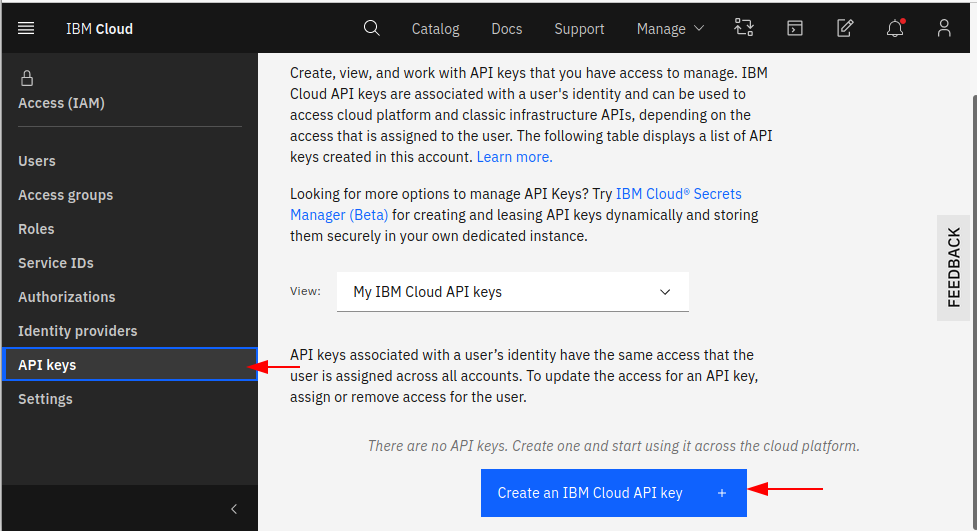The height and width of the screenshot is (531, 977).
Task: Click the search magnifier icon
Action: pos(372,28)
